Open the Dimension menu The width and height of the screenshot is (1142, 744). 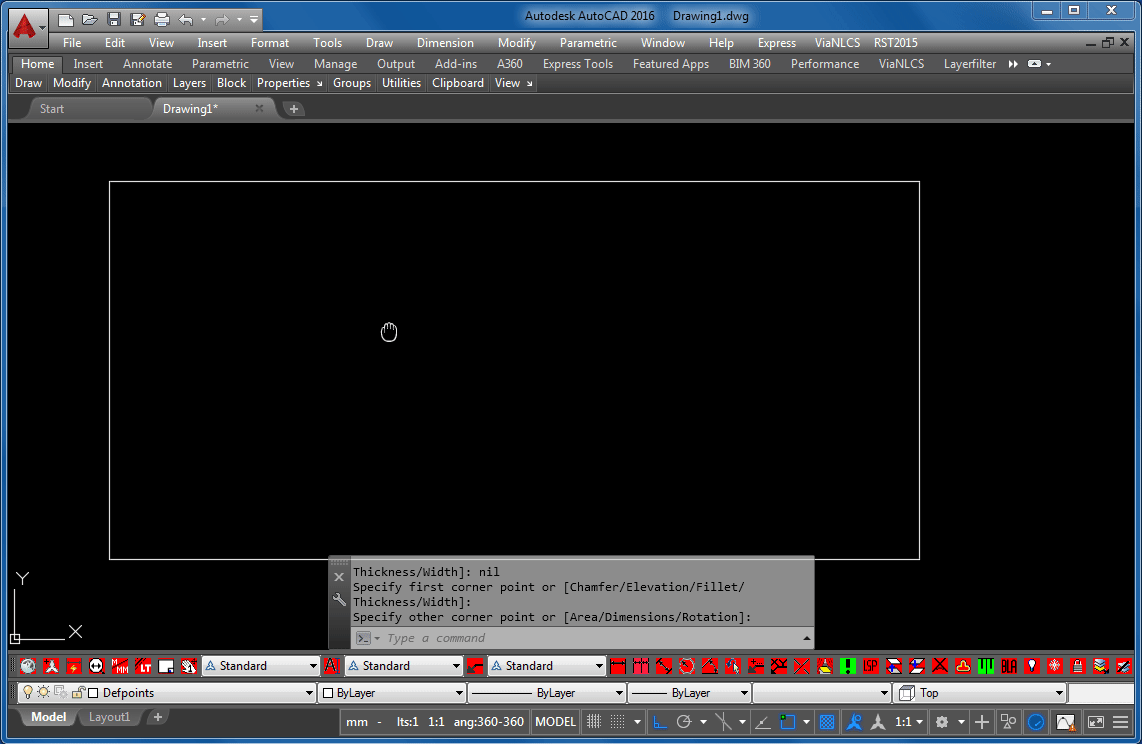[445, 43]
